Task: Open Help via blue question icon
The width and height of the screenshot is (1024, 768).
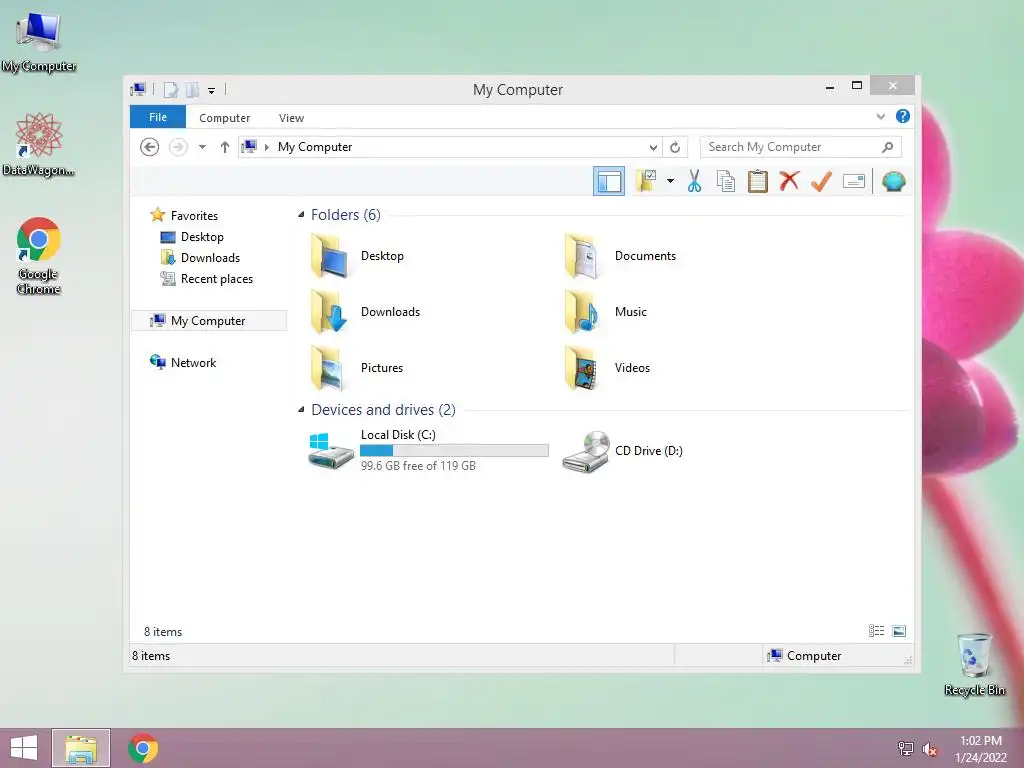Action: pyautogui.click(x=903, y=116)
